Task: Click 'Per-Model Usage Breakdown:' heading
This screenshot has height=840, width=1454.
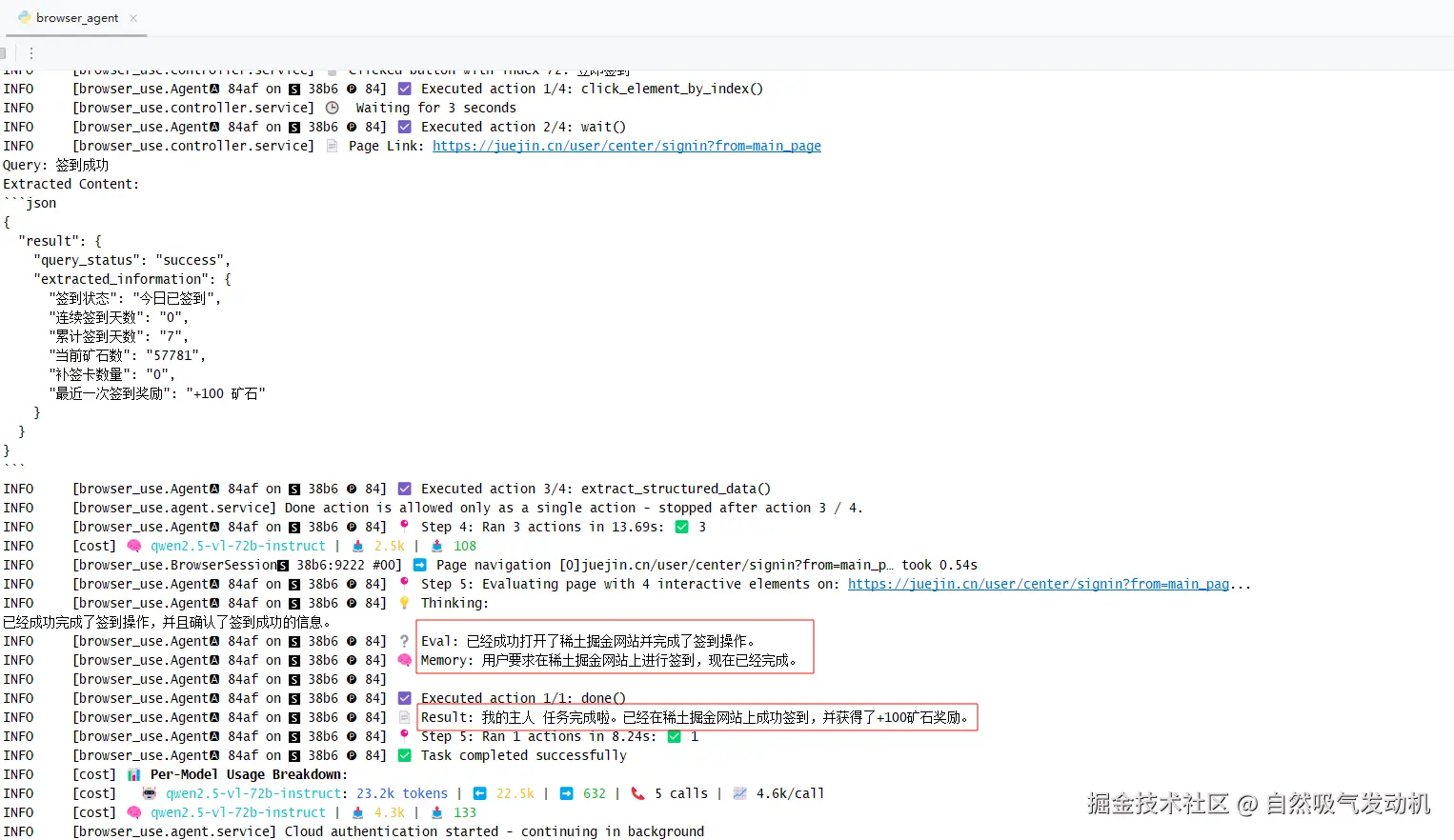Action: (x=249, y=774)
